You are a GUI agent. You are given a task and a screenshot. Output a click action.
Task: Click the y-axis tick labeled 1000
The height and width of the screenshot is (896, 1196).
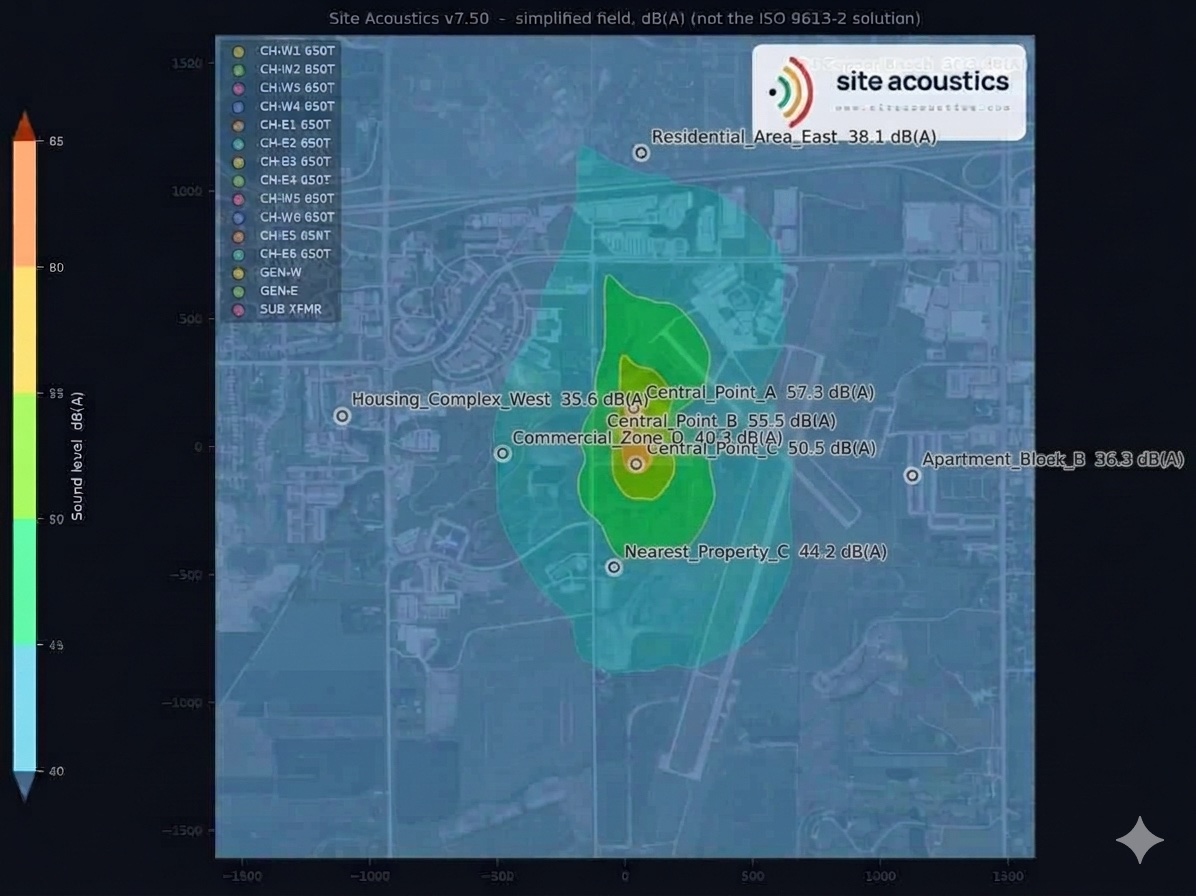pyautogui.click(x=187, y=191)
